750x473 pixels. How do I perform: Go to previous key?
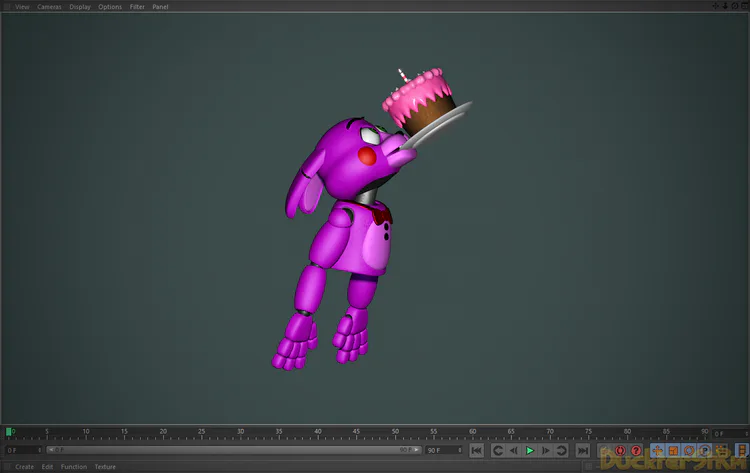pyautogui.click(x=498, y=451)
